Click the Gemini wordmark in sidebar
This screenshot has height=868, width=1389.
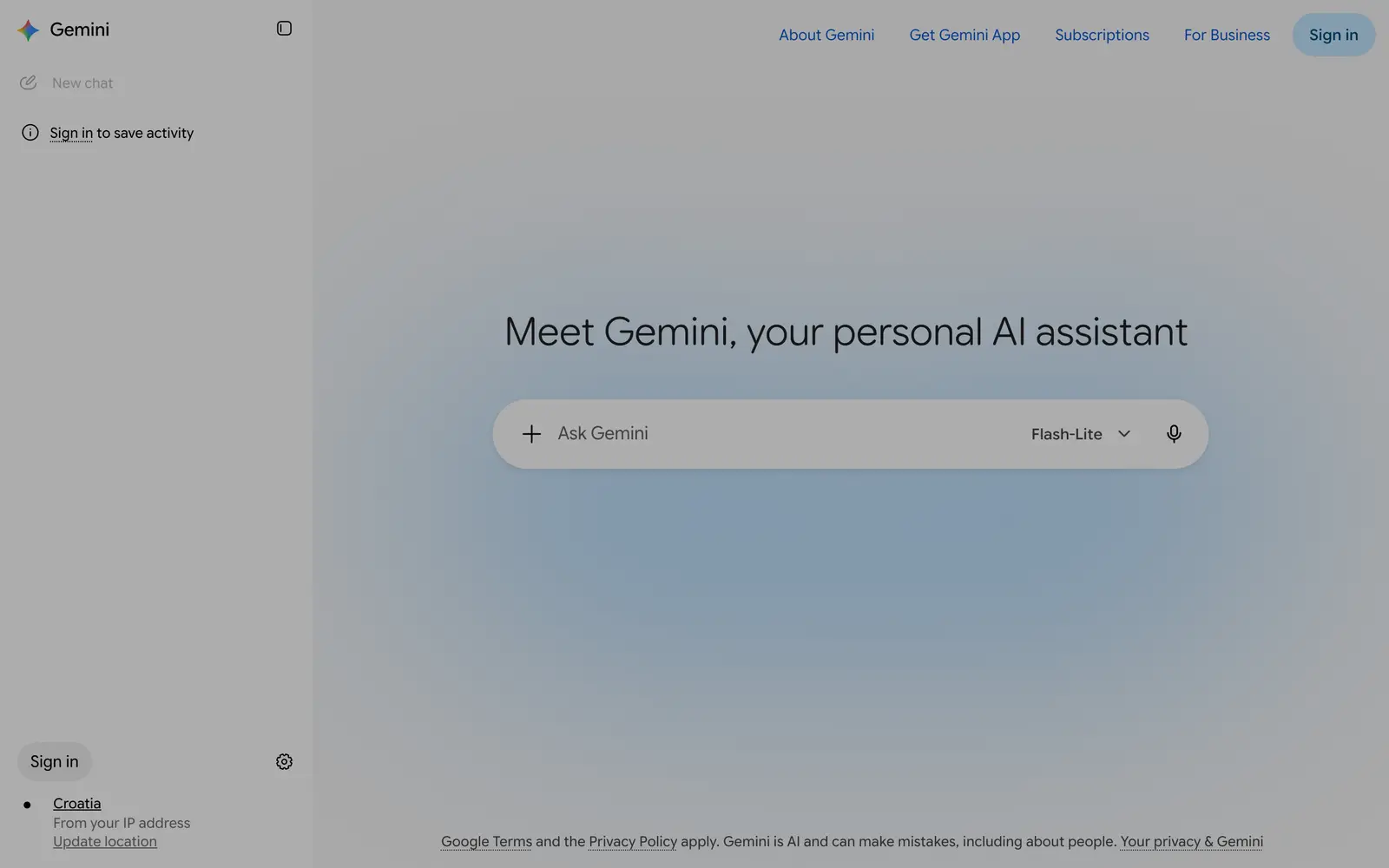point(80,30)
